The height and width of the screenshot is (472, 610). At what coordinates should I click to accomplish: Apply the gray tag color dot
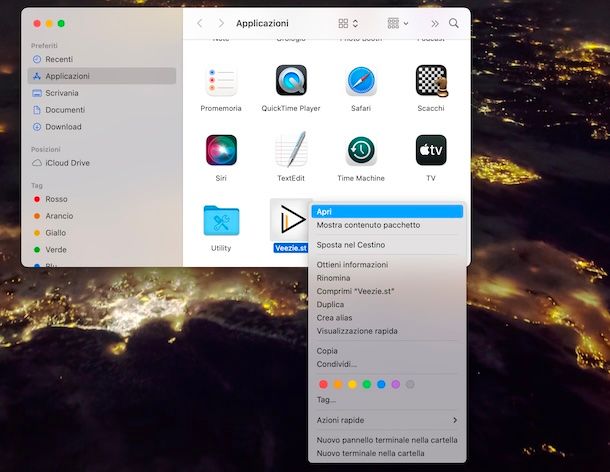(x=410, y=384)
